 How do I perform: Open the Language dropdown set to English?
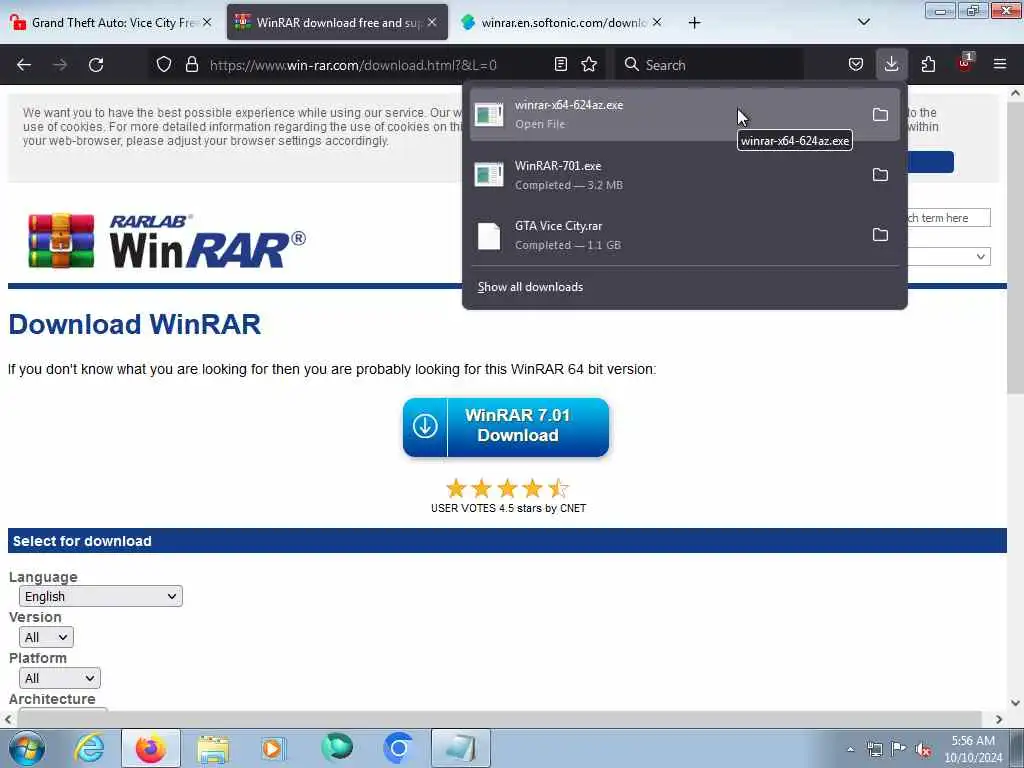click(x=101, y=596)
